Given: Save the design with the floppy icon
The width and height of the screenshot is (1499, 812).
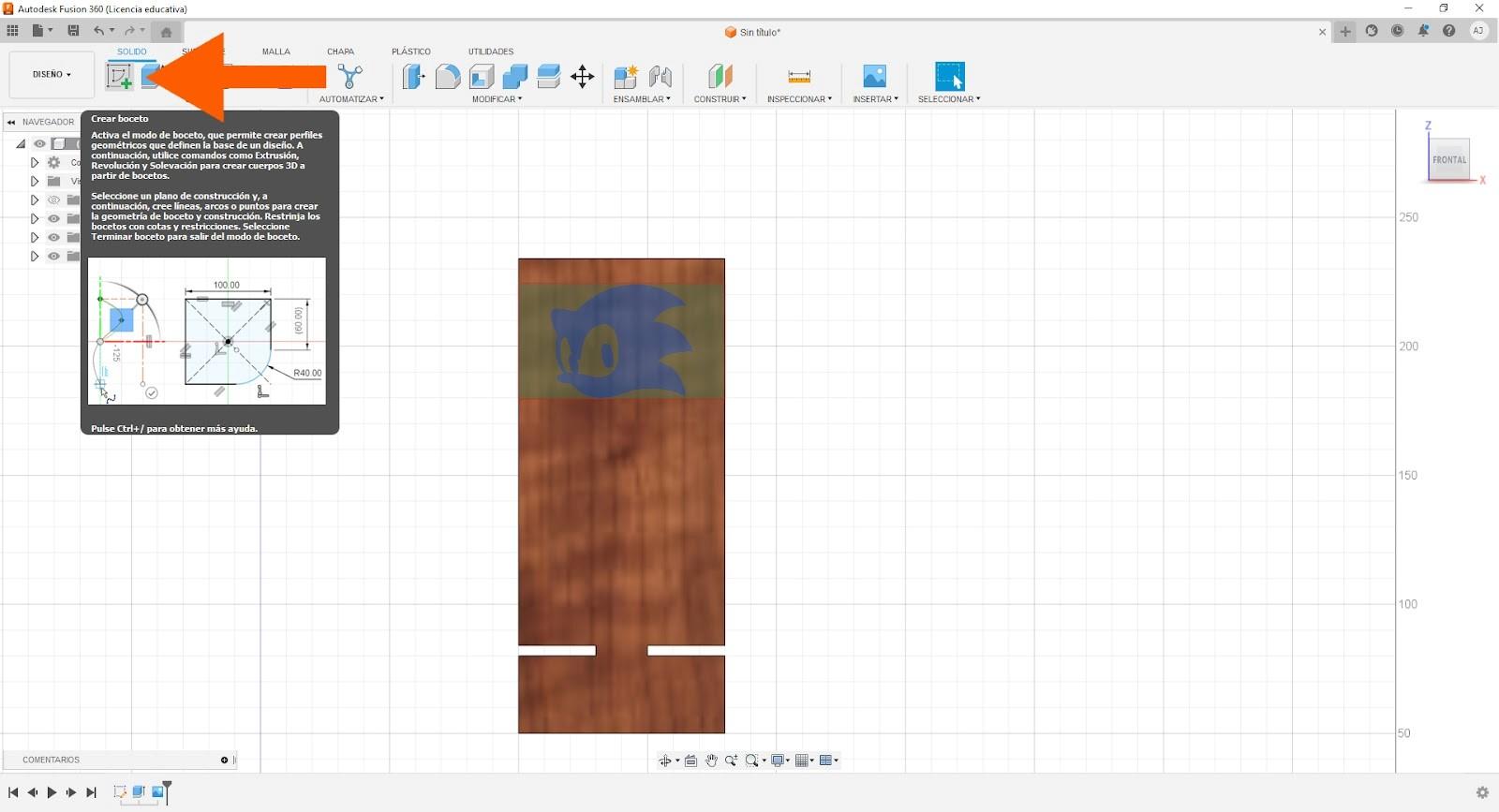Looking at the screenshot, I should [73, 31].
